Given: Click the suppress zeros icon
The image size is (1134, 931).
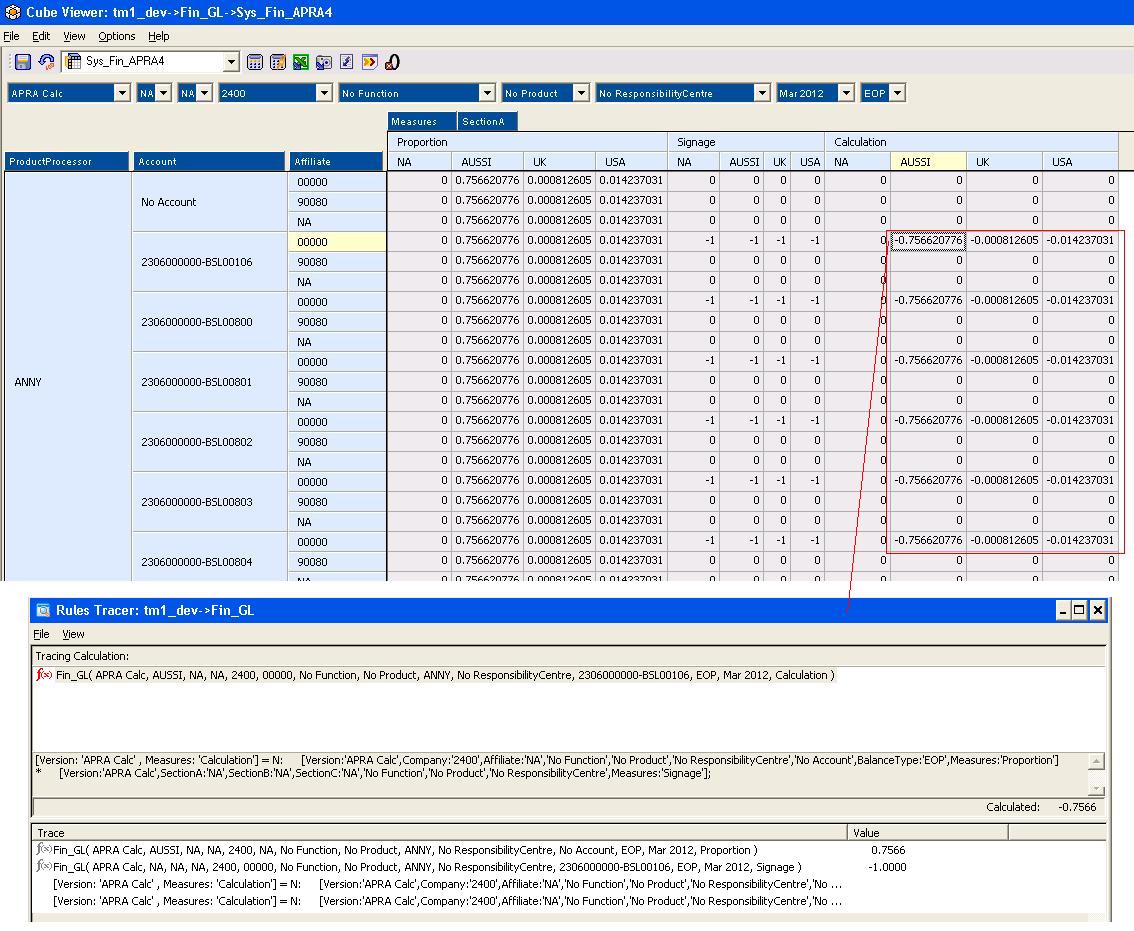Looking at the screenshot, I should [393, 62].
